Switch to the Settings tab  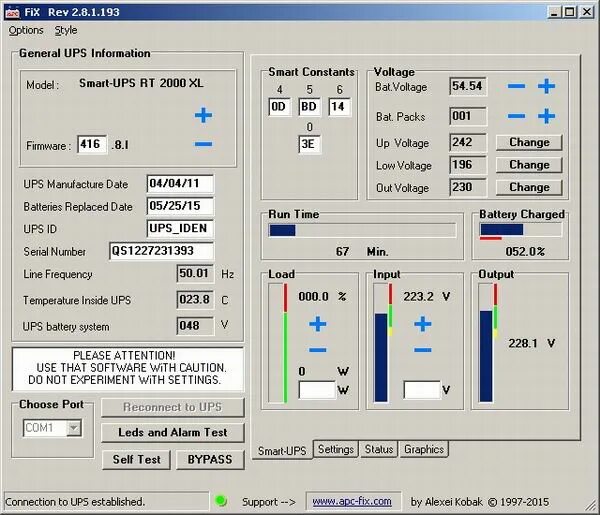coord(336,449)
